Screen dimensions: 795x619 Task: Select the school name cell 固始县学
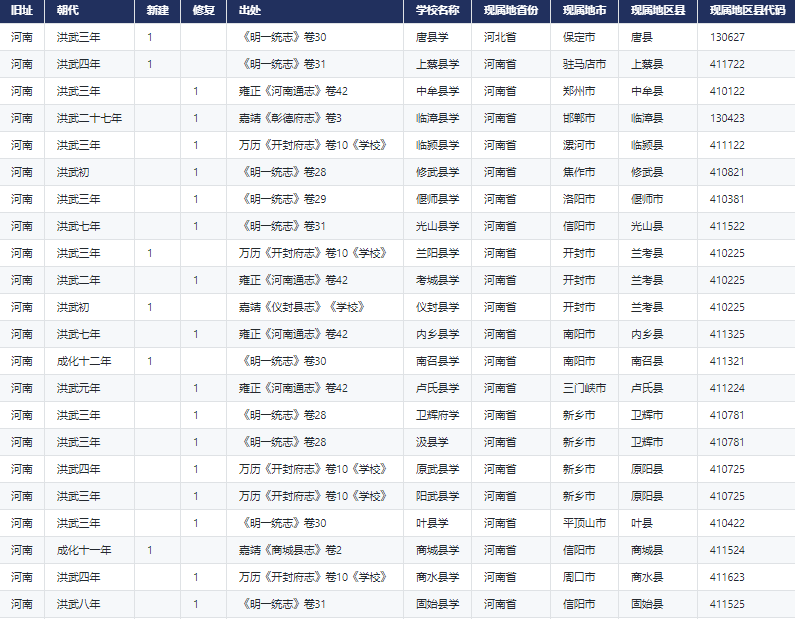(x=438, y=604)
